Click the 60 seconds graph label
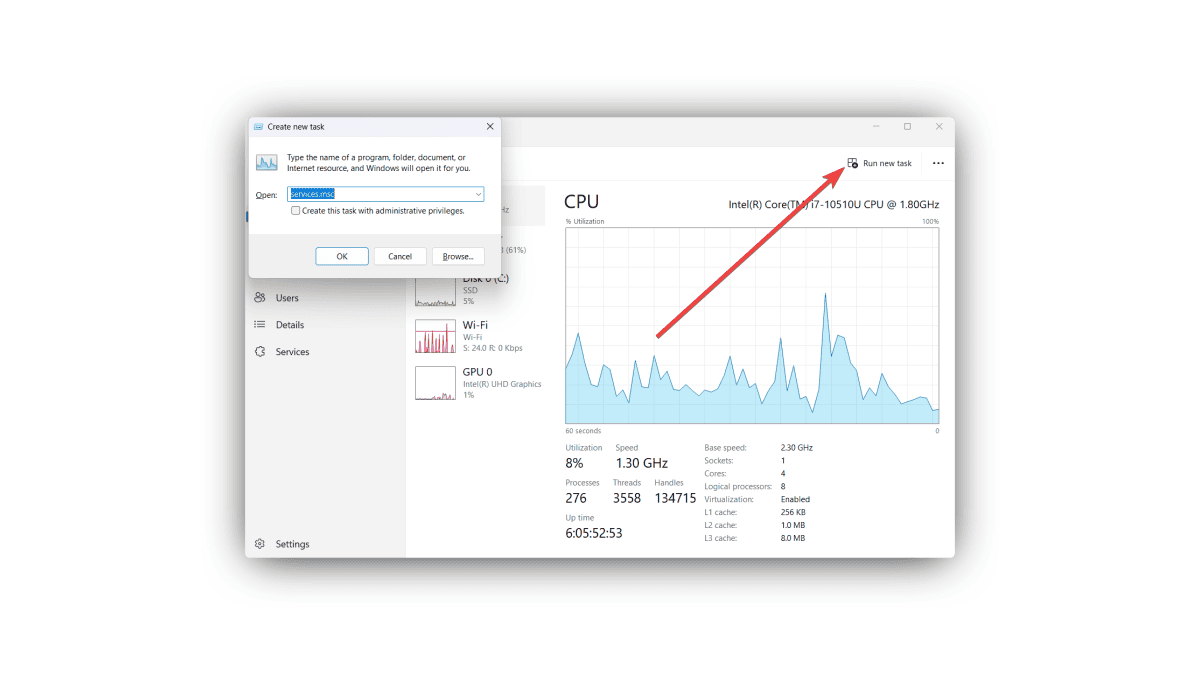This screenshot has height=675, width=1200. pyautogui.click(x=583, y=431)
